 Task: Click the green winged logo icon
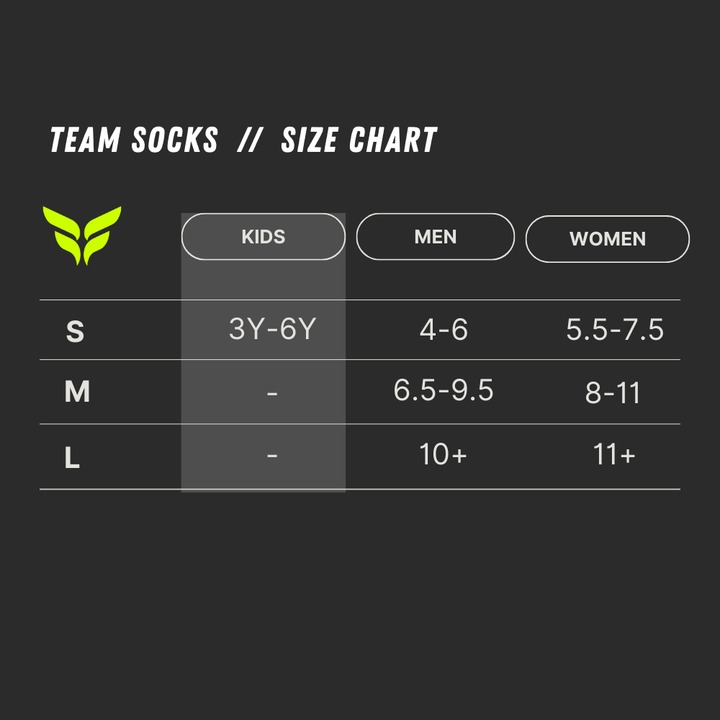[x=82, y=235]
